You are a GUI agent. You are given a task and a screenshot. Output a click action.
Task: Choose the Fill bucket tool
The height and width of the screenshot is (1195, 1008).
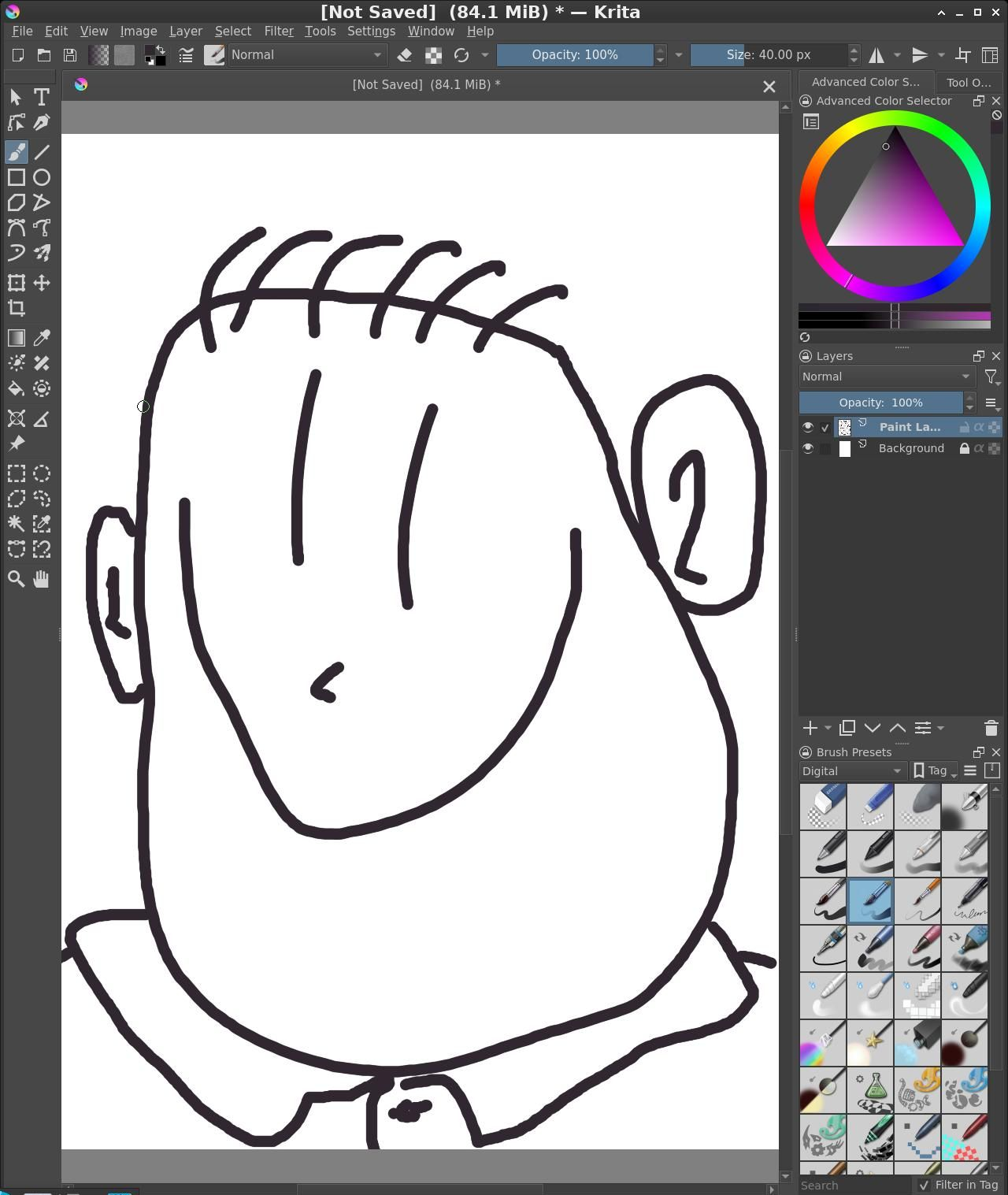(x=16, y=388)
